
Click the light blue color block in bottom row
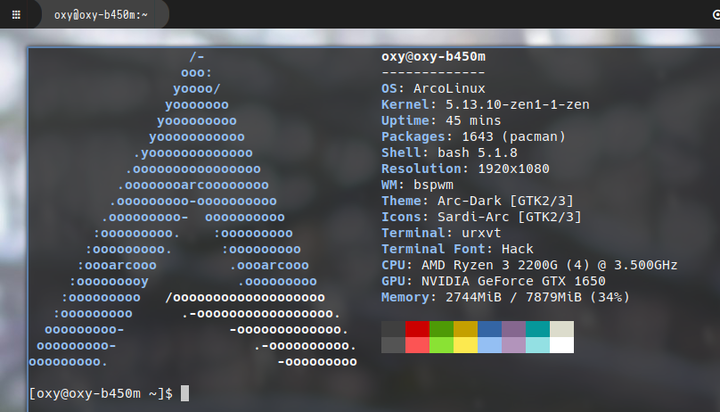(489, 345)
